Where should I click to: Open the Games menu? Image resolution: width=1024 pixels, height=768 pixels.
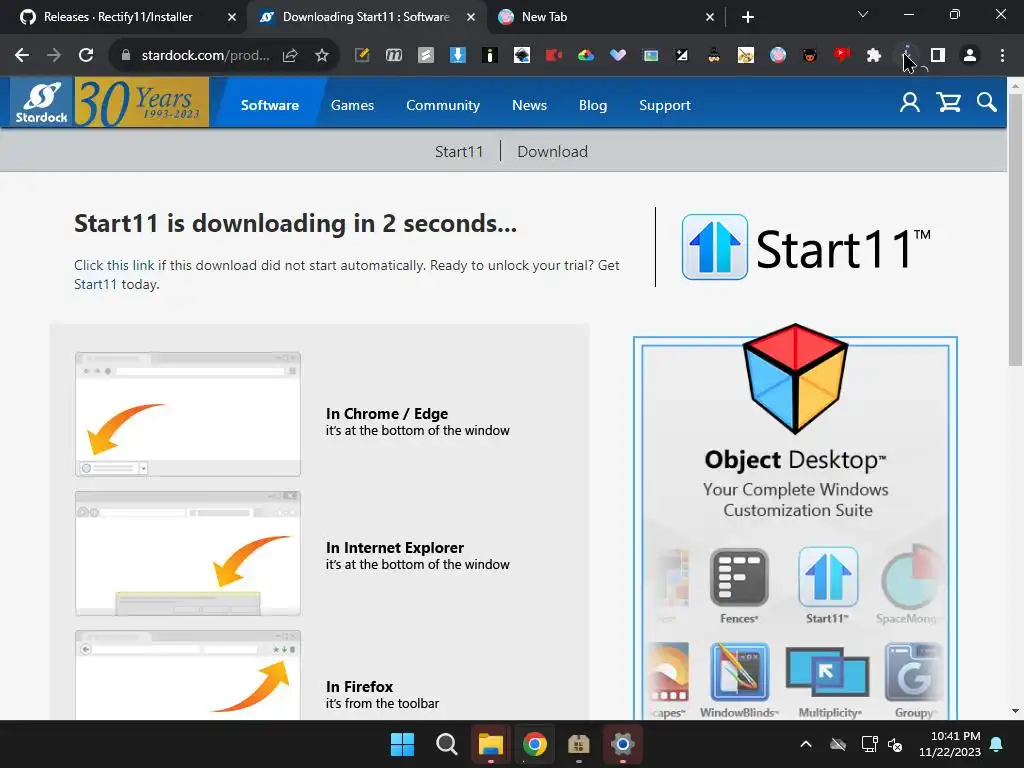pyautogui.click(x=353, y=105)
